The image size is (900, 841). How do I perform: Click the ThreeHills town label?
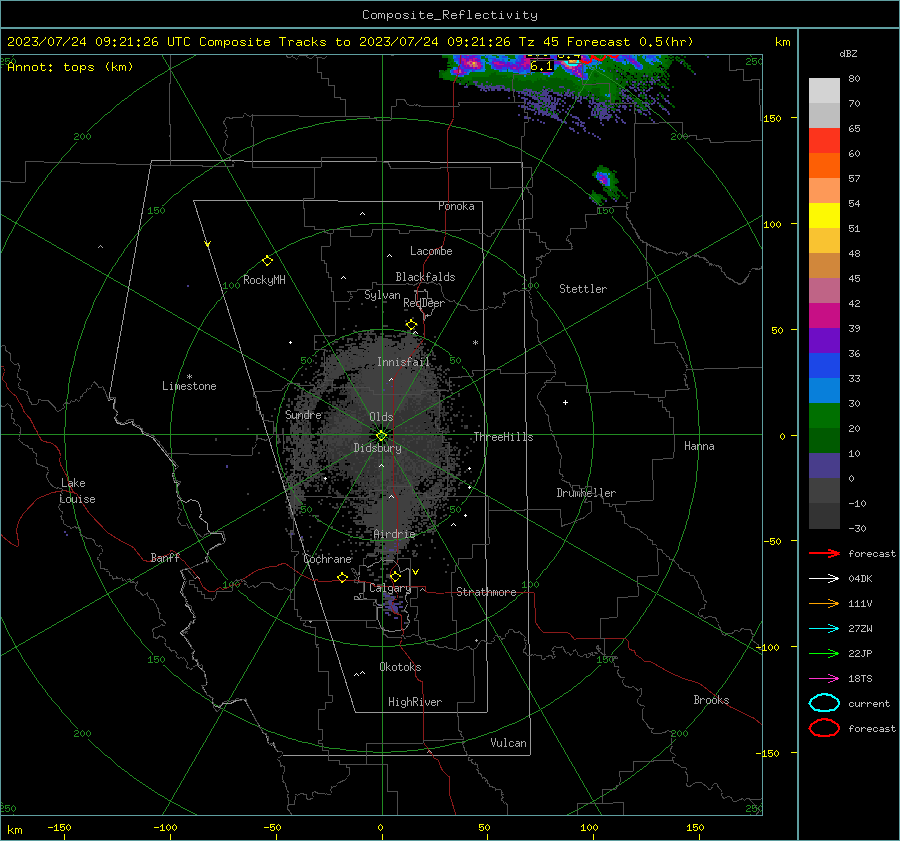(x=503, y=437)
